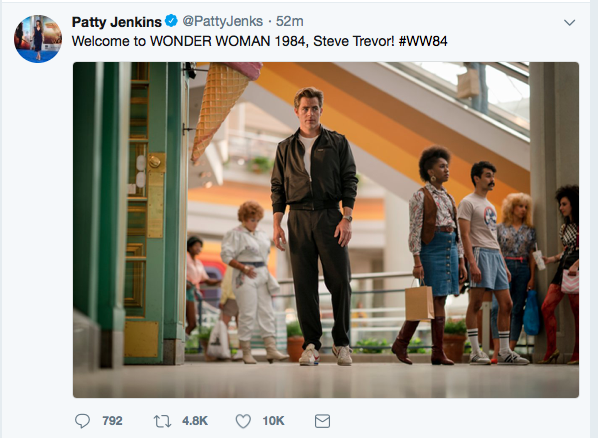Click the reply speech bubble icon
Screen dimensions: 598x438
tap(82, 421)
